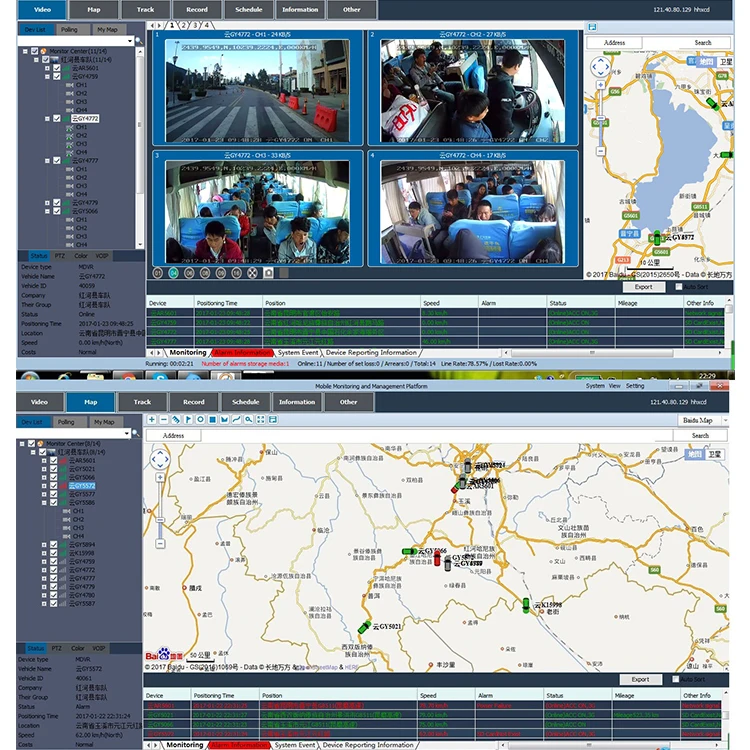Click the zoom-out minus icon in the lower window's map toolbar
The height and width of the screenshot is (750, 750).
164,419
